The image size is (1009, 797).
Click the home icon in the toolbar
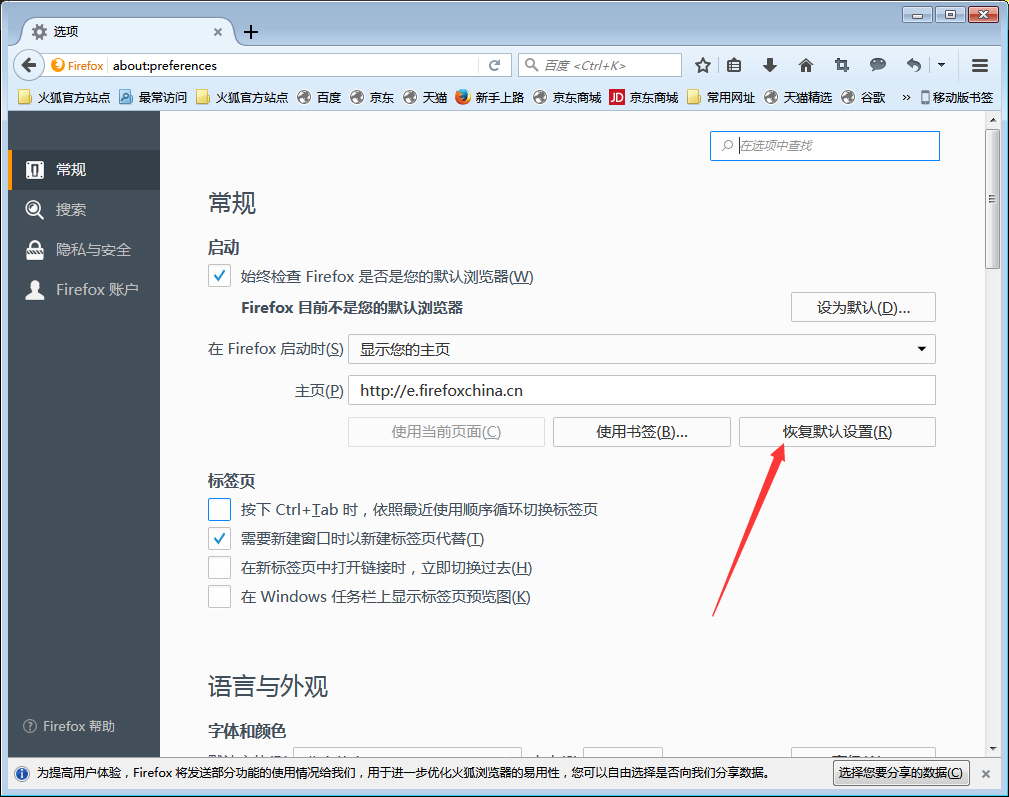coord(805,64)
